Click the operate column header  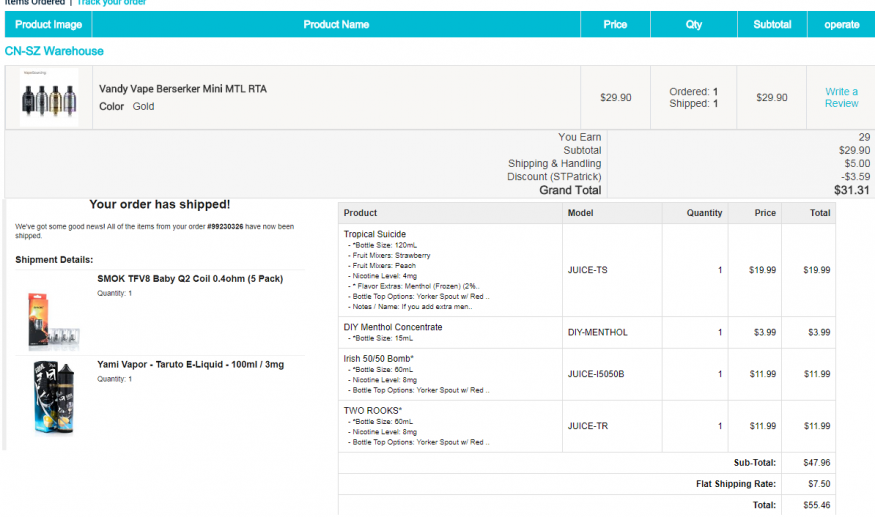click(x=841, y=25)
